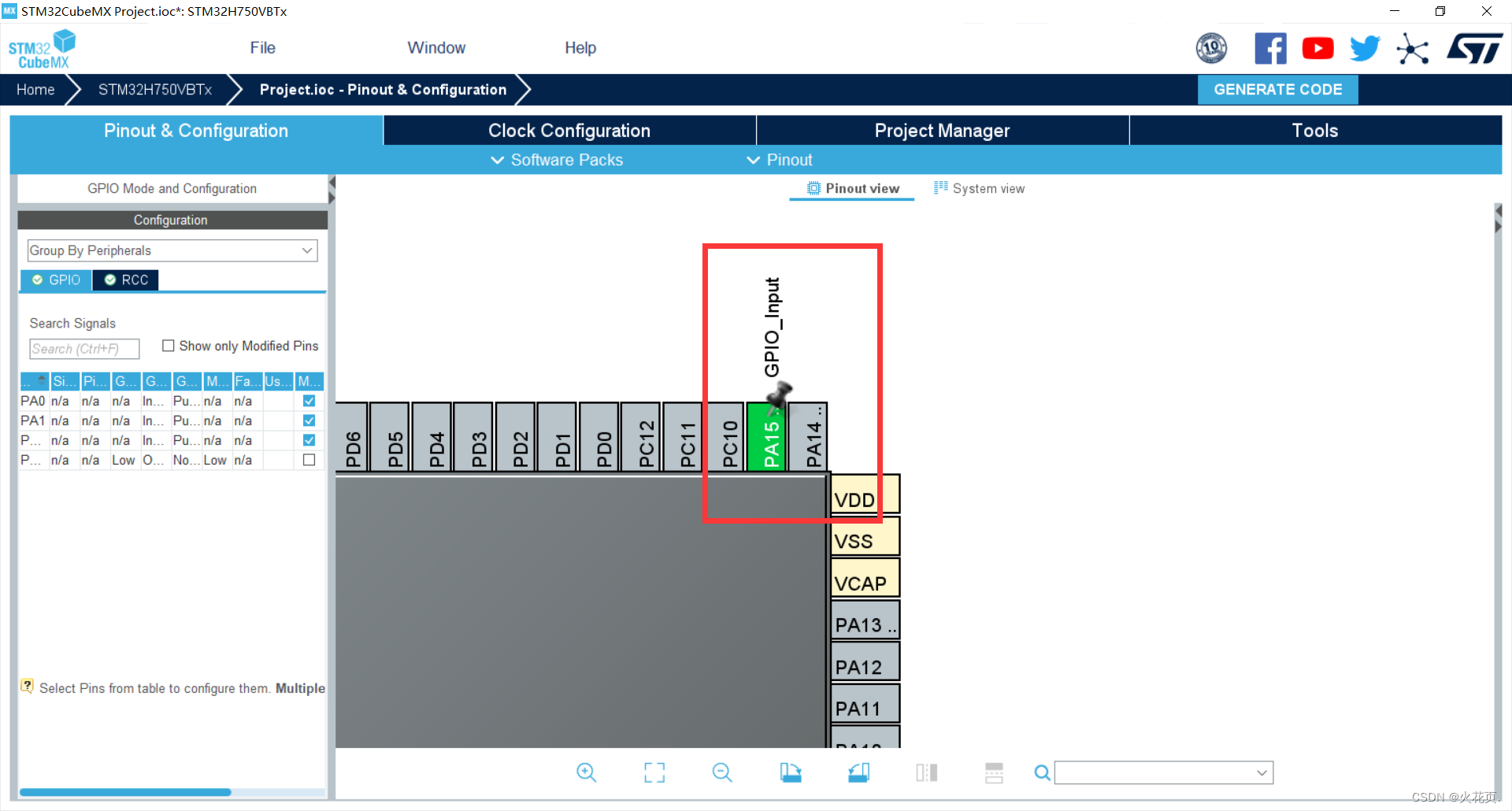Select the VCAP power pin
The image size is (1512, 811).
pos(865,578)
